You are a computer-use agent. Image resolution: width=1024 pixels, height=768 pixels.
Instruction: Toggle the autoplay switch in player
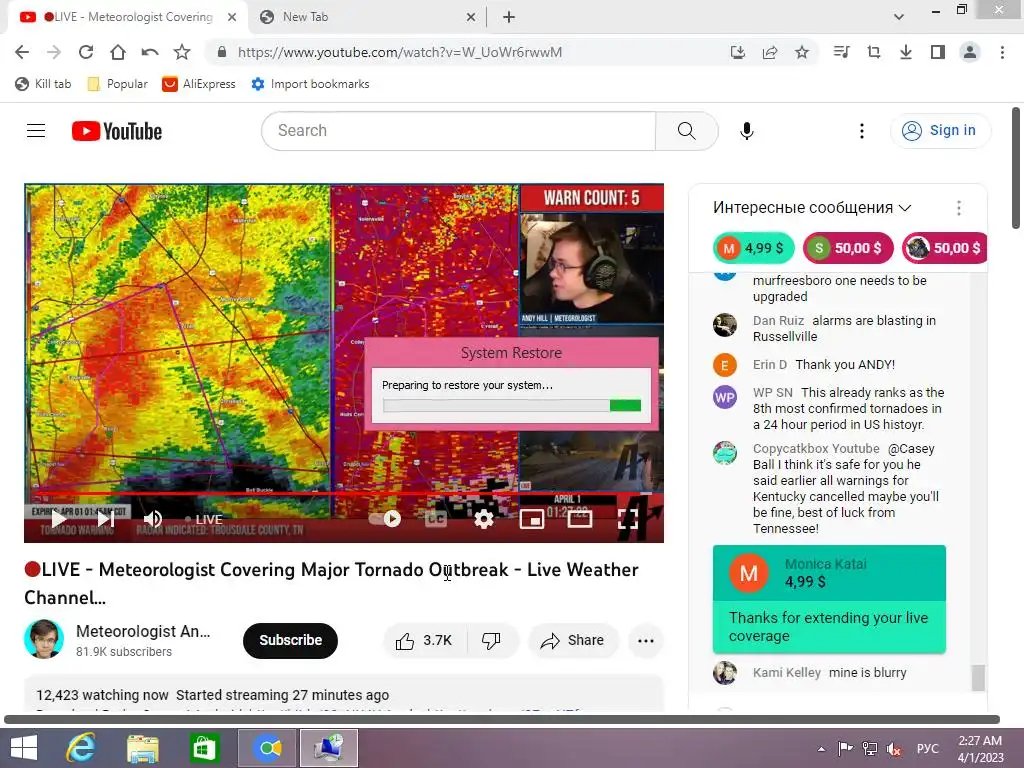tap(385, 519)
